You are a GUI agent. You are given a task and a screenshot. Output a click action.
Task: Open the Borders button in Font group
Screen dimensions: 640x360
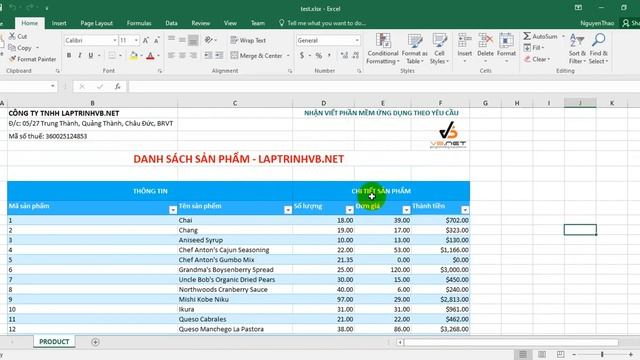click(112, 55)
